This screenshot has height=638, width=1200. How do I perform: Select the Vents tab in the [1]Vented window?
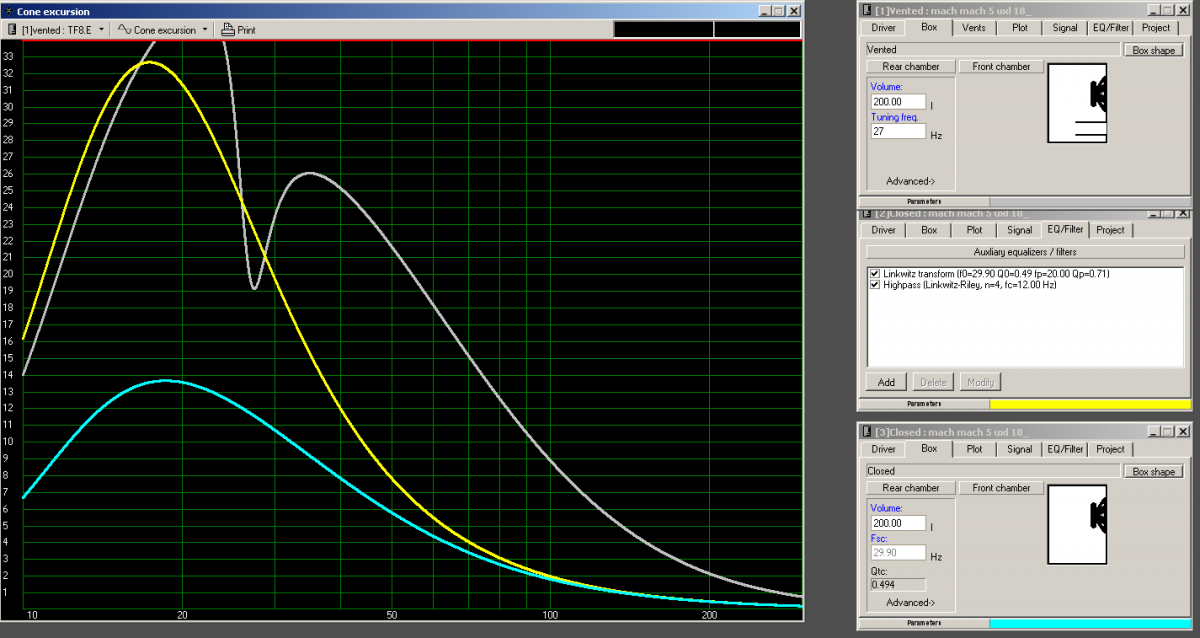click(973, 28)
